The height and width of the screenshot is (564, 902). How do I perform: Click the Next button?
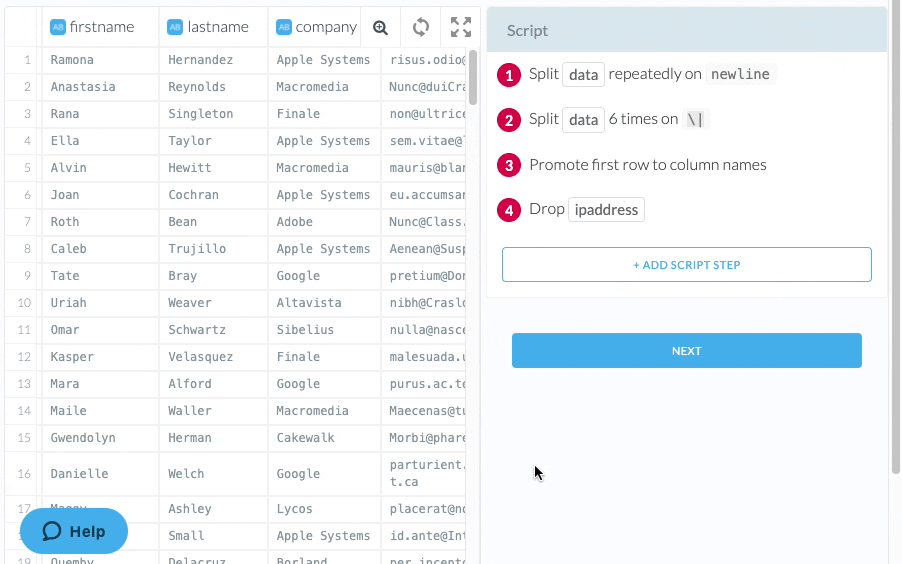686,351
